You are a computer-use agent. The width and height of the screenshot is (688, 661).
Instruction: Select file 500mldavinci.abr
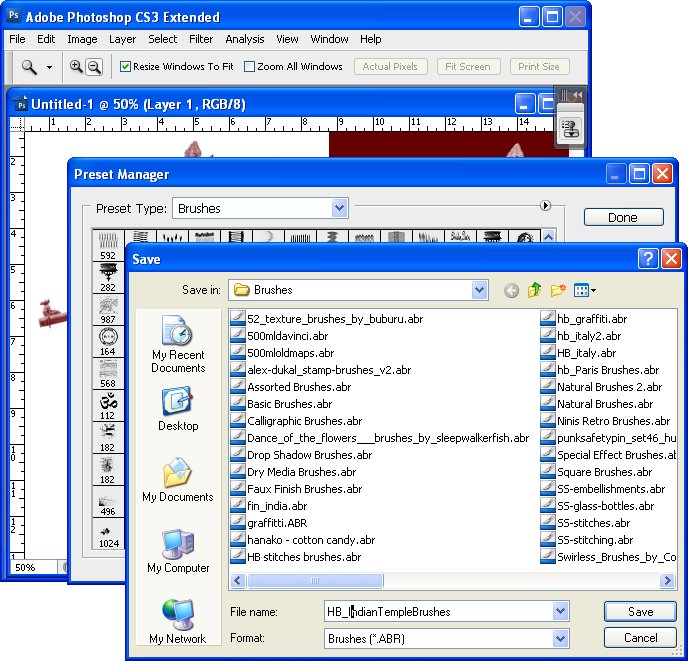tap(280, 336)
